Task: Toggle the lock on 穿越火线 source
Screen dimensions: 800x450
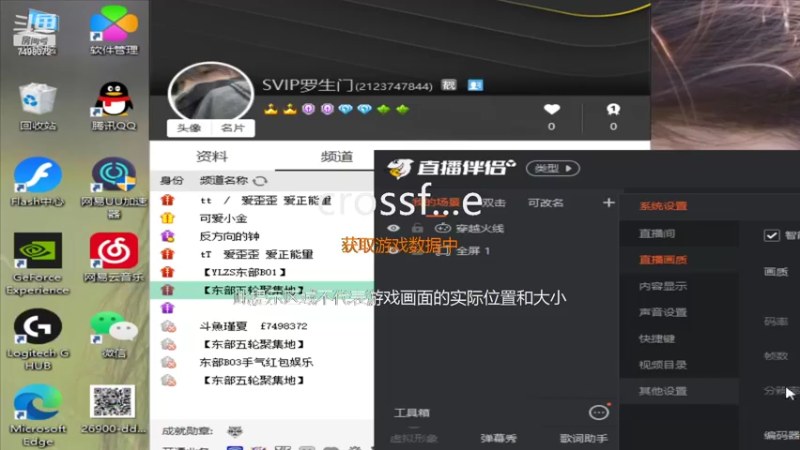Action: pos(417,228)
